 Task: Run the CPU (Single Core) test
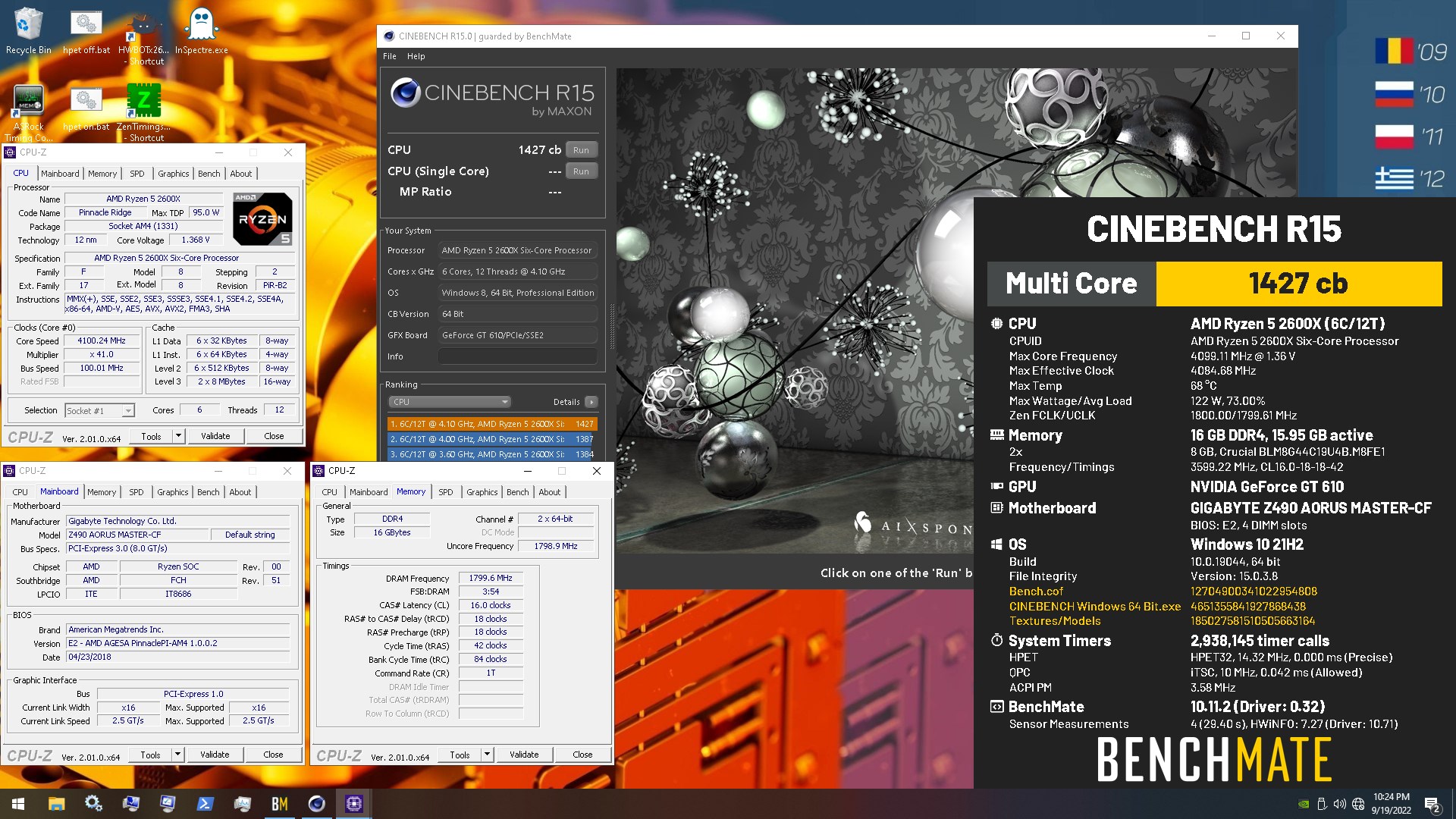[581, 171]
